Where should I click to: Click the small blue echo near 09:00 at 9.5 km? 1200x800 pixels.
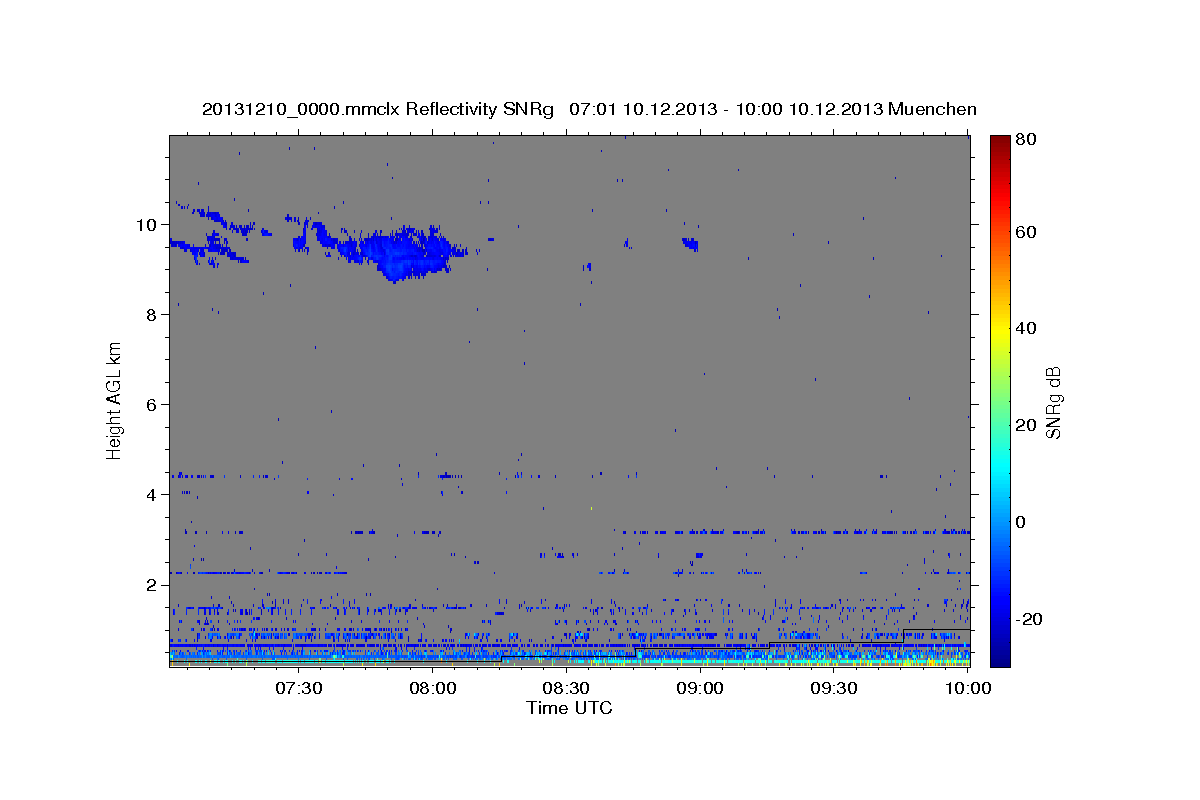pyautogui.click(x=690, y=243)
